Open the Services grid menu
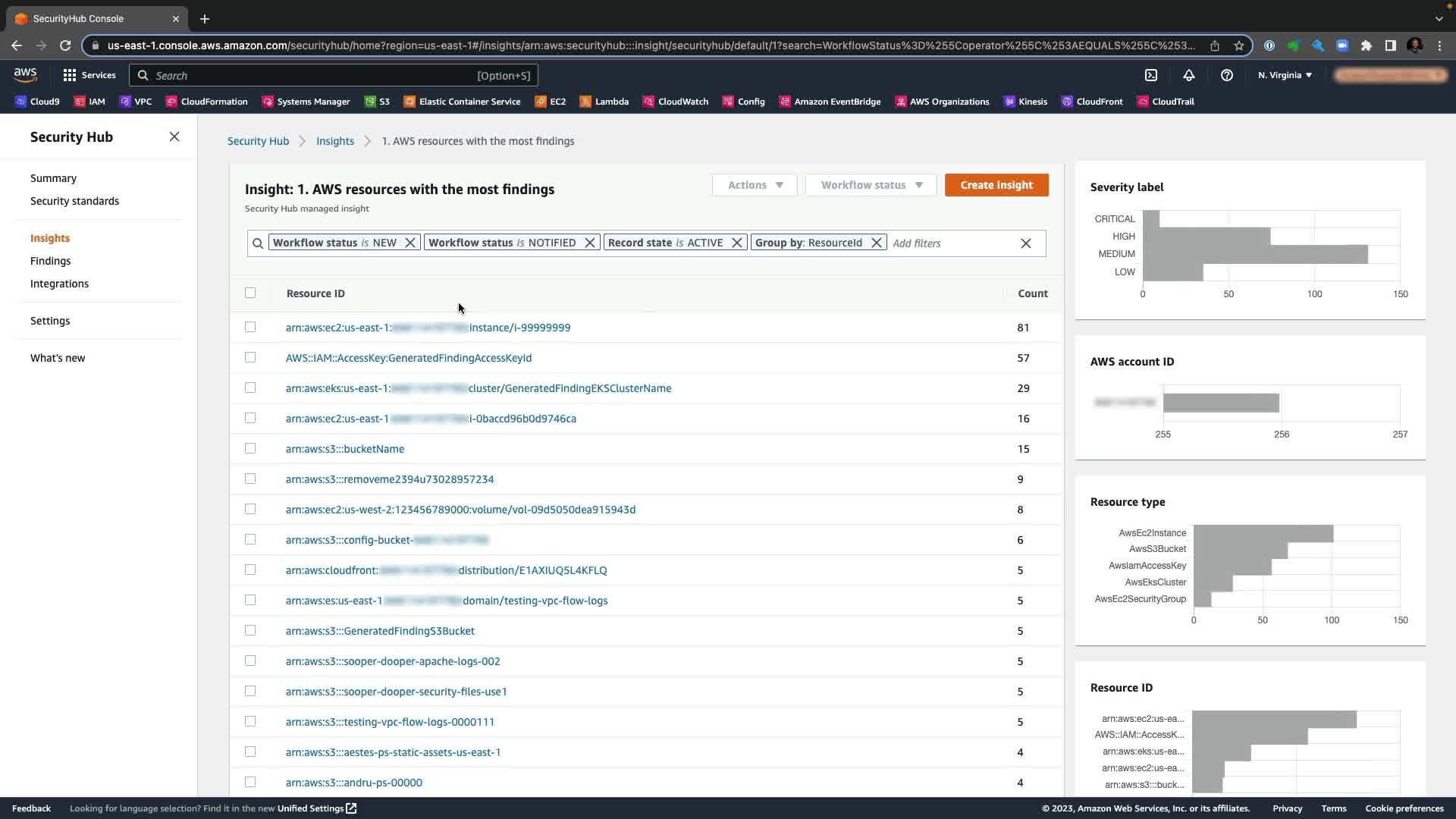The image size is (1456, 819). (x=89, y=75)
